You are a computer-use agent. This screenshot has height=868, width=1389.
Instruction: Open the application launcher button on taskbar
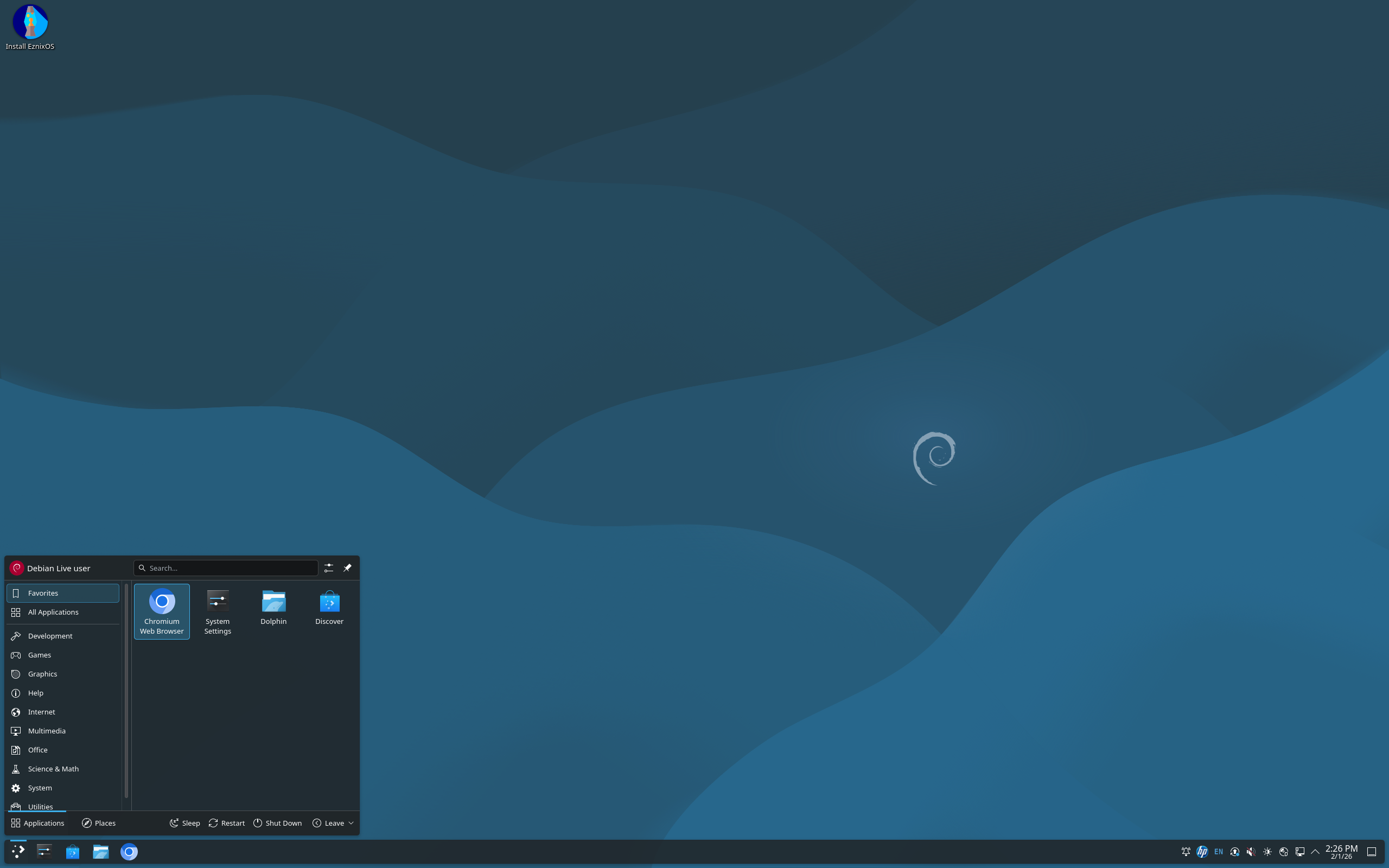point(18,851)
